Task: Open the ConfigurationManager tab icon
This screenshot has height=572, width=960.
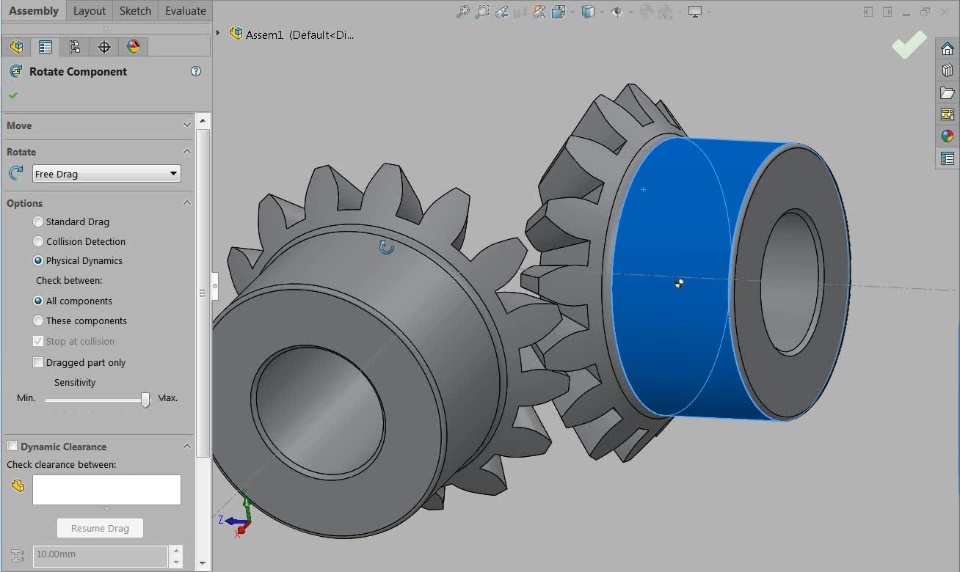Action: (75, 47)
